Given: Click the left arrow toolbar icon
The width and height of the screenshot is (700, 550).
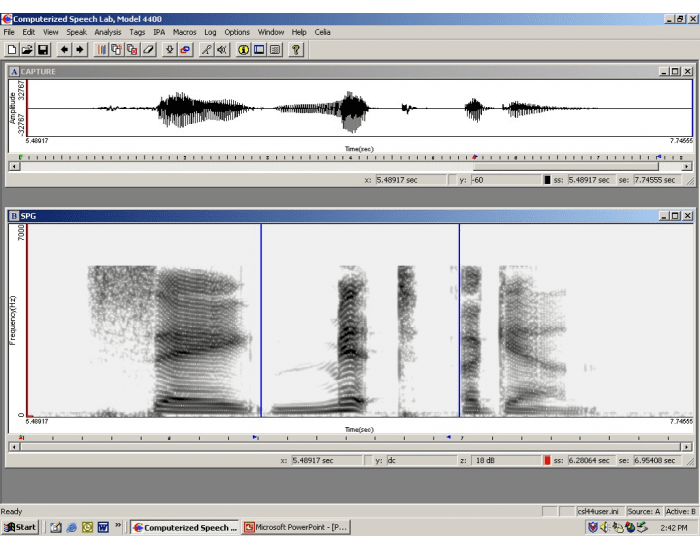Looking at the screenshot, I should pyautogui.click(x=64, y=50).
